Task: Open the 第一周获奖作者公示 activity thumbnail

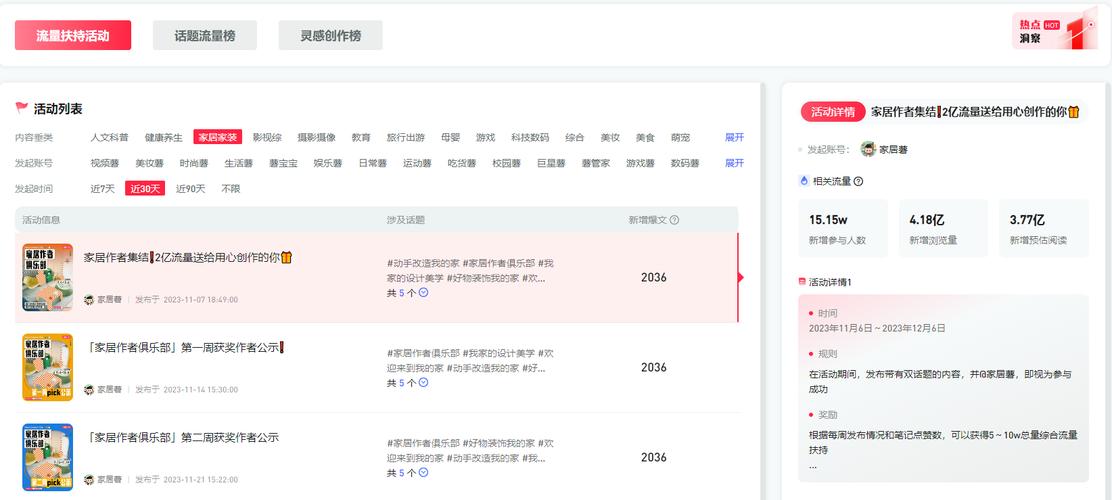Action: tap(48, 367)
